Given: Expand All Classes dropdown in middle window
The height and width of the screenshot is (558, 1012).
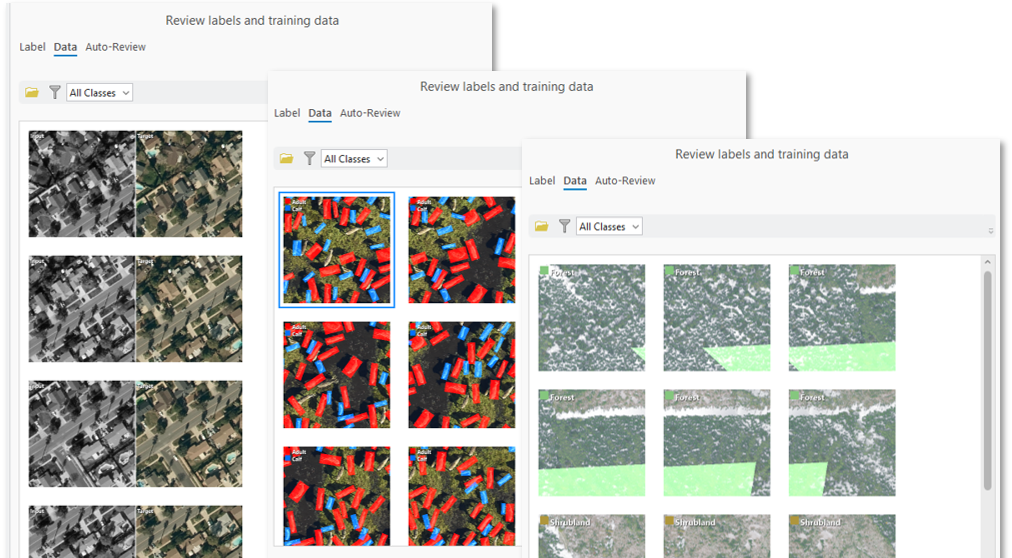Looking at the screenshot, I should click(354, 159).
